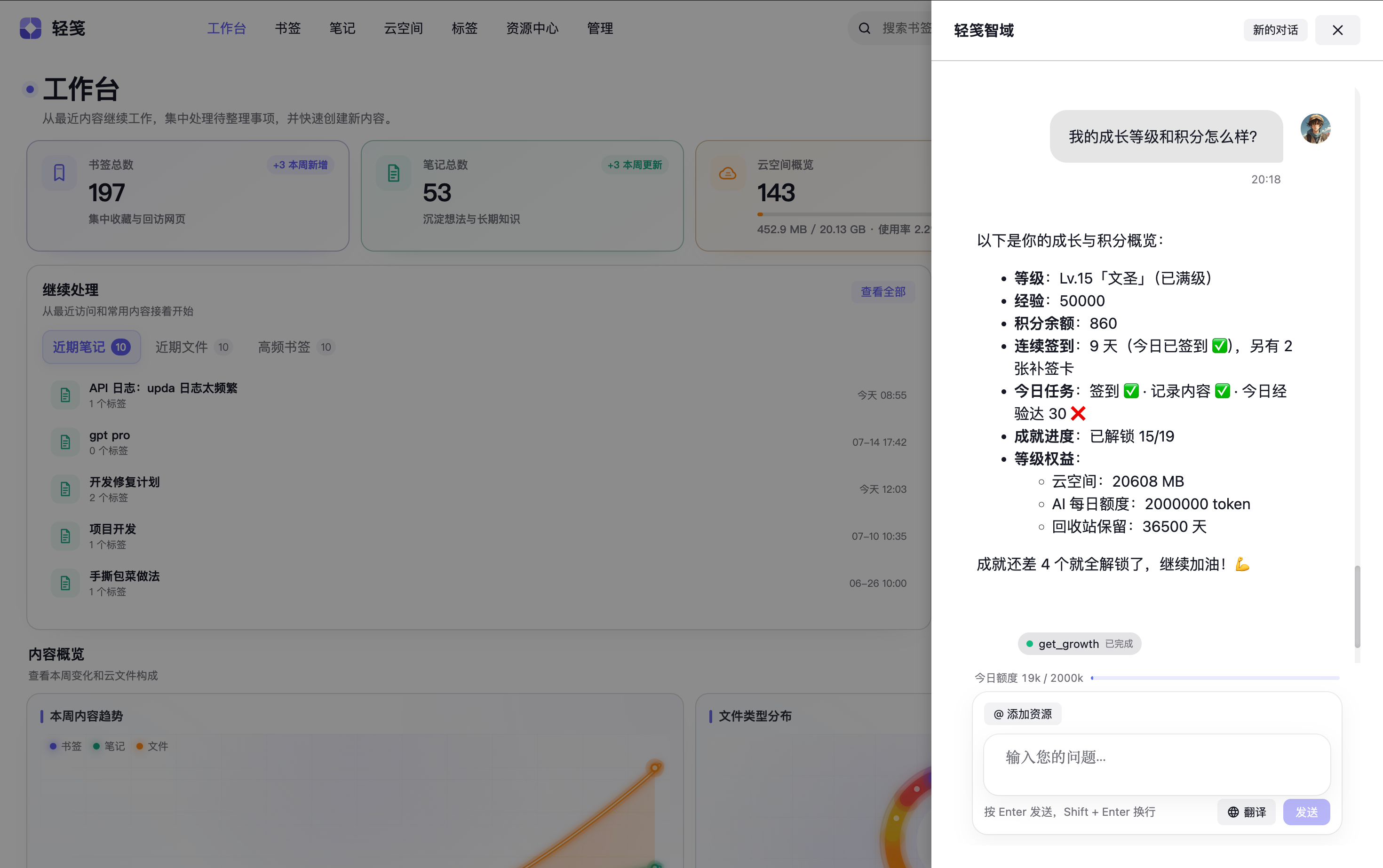Click the user message 我的成长等级和积分怎么样？

click(1166, 137)
